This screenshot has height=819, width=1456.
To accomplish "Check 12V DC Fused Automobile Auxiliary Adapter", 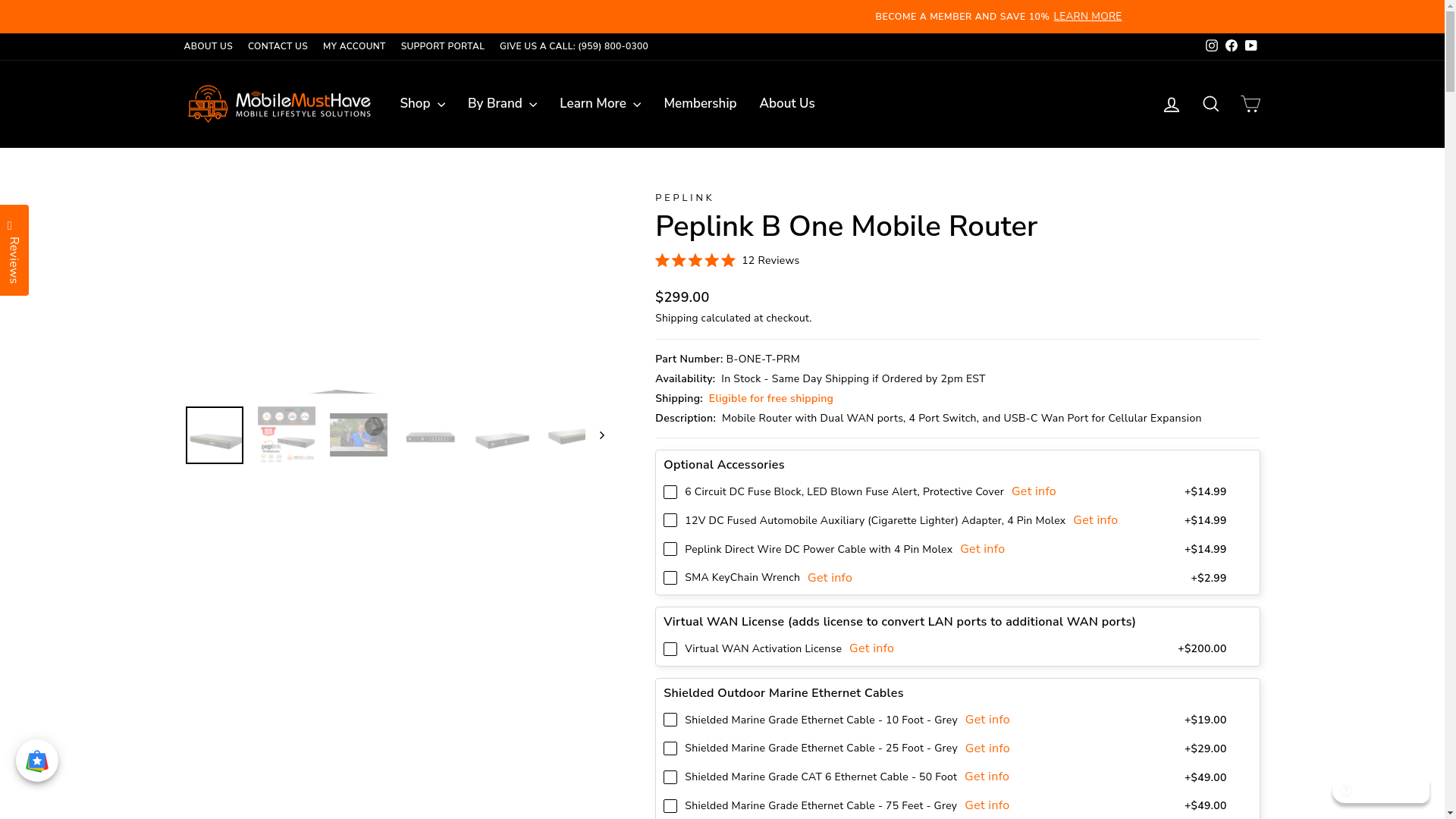I will point(670,520).
